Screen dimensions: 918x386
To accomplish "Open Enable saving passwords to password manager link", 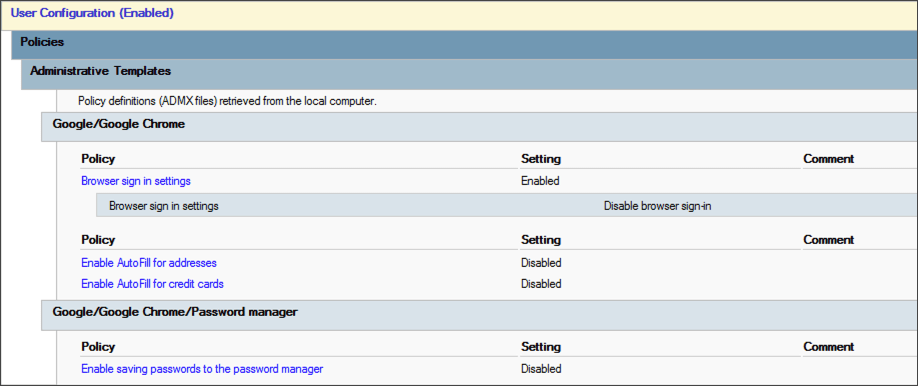I will pyautogui.click(x=202, y=369).
